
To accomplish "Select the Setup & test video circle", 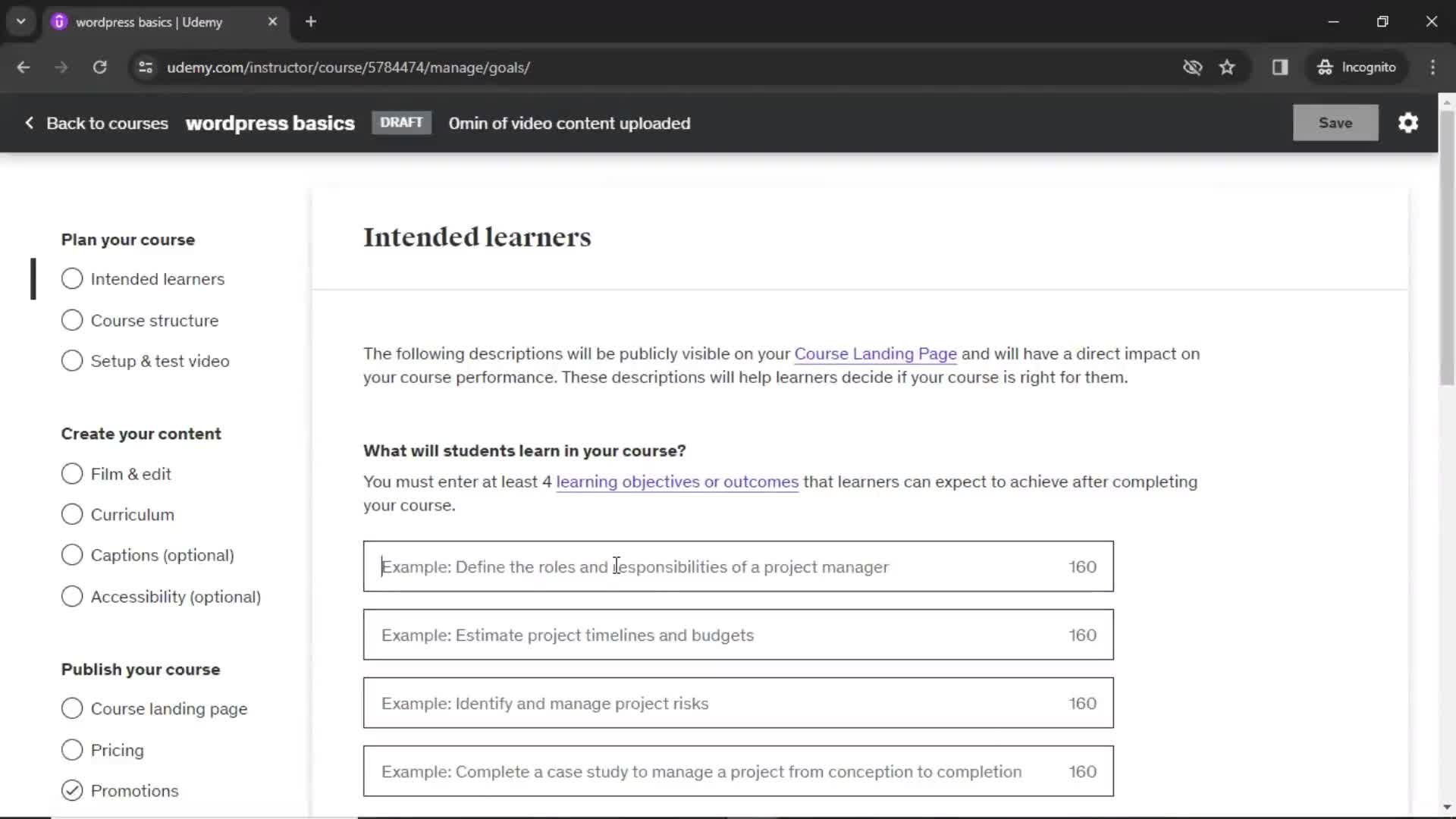I will pyautogui.click(x=72, y=361).
